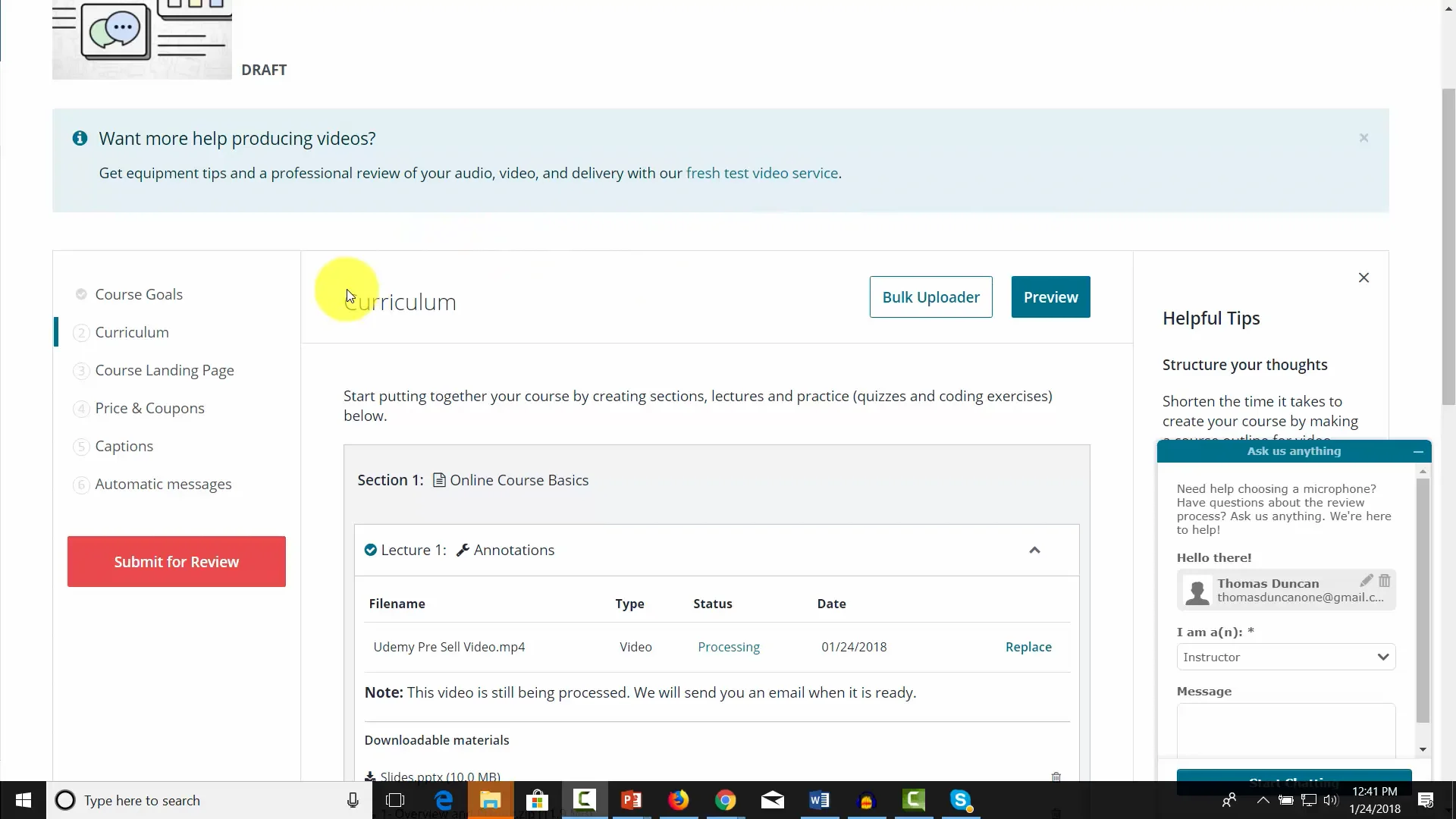Viewport: 1456px width, 819px height.
Task: Toggle the completion checkmark on Lecture 1
Action: 370,550
